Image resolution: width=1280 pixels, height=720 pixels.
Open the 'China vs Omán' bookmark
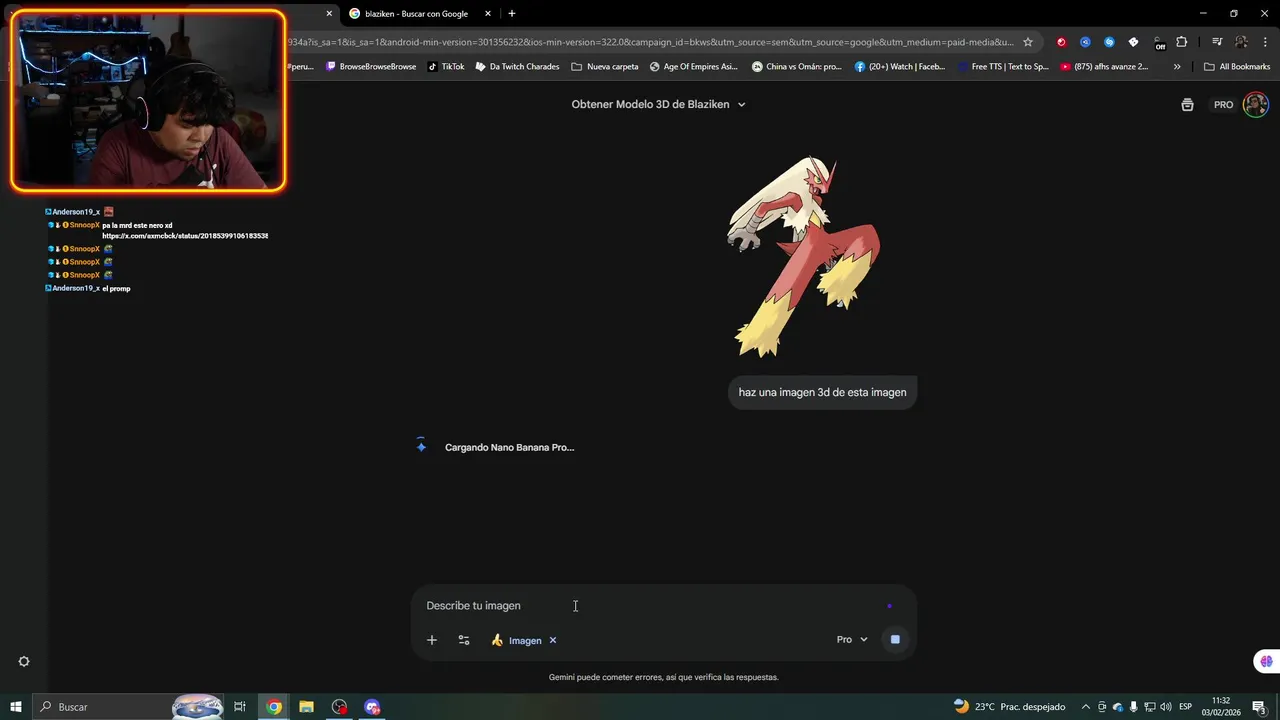click(x=797, y=67)
